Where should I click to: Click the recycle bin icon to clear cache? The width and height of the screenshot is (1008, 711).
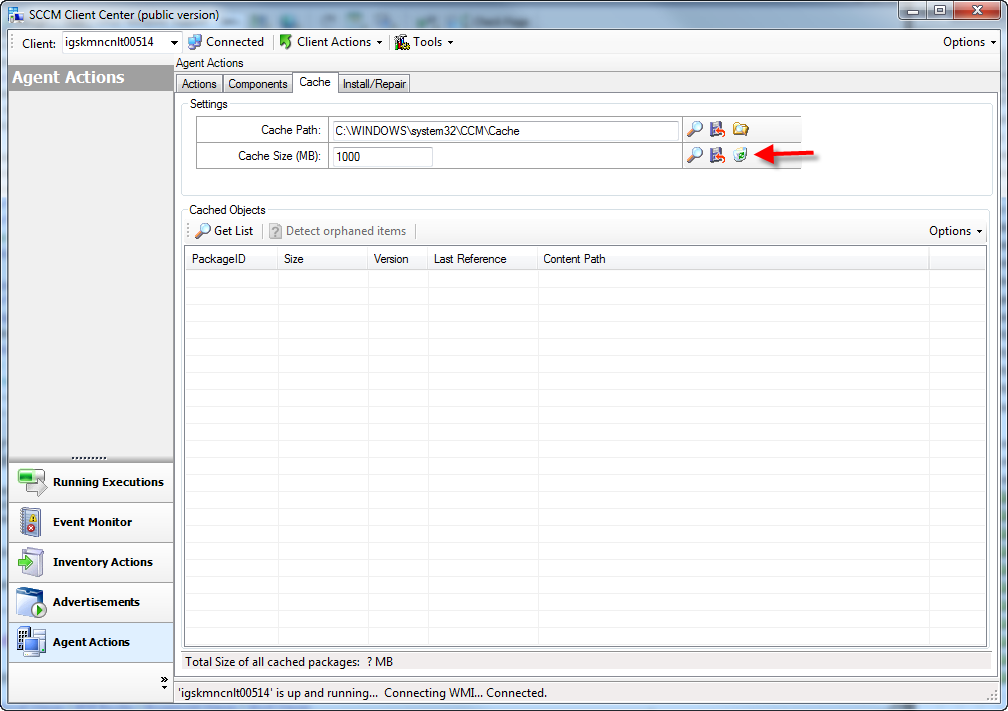(741, 155)
